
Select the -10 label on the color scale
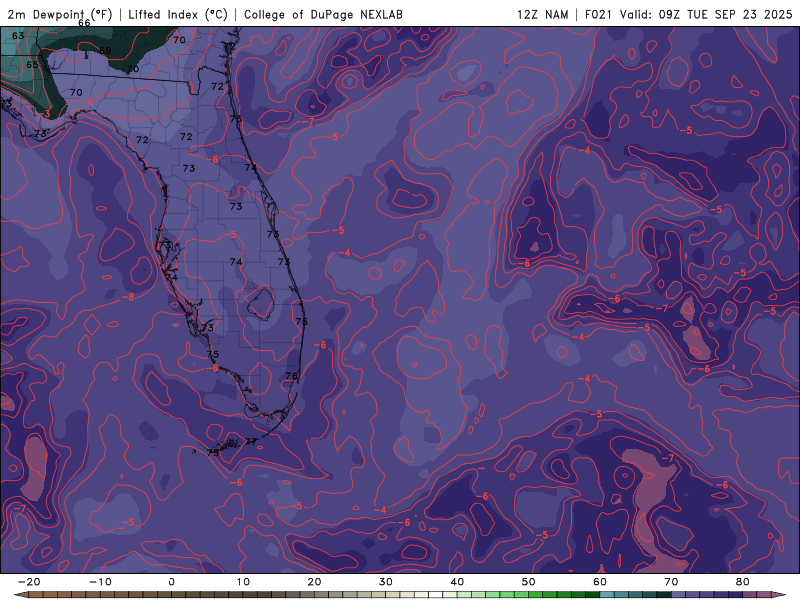click(x=100, y=582)
